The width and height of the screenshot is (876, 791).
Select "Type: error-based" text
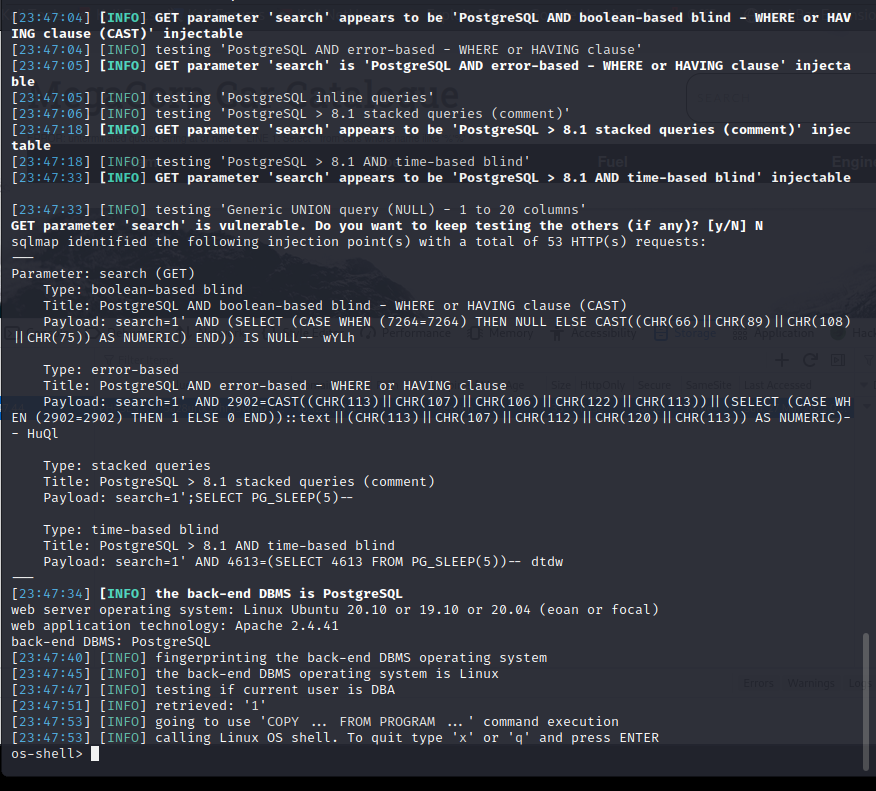tap(111, 370)
